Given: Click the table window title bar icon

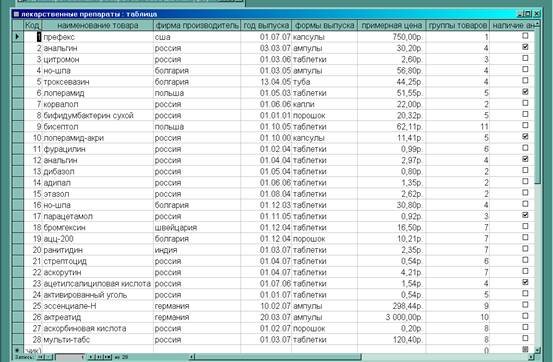Looking at the screenshot, I should tap(16, 14).
